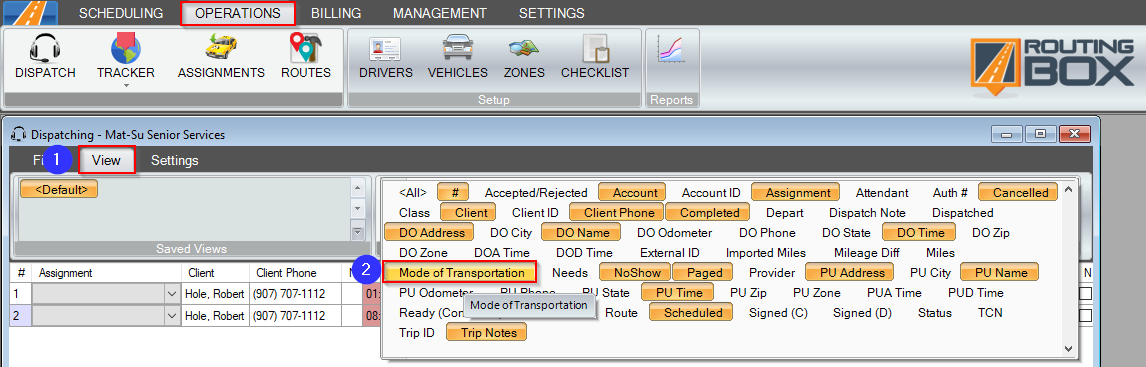Toggle the # column chip
The height and width of the screenshot is (367, 1146).
pyautogui.click(x=453, y=192)
